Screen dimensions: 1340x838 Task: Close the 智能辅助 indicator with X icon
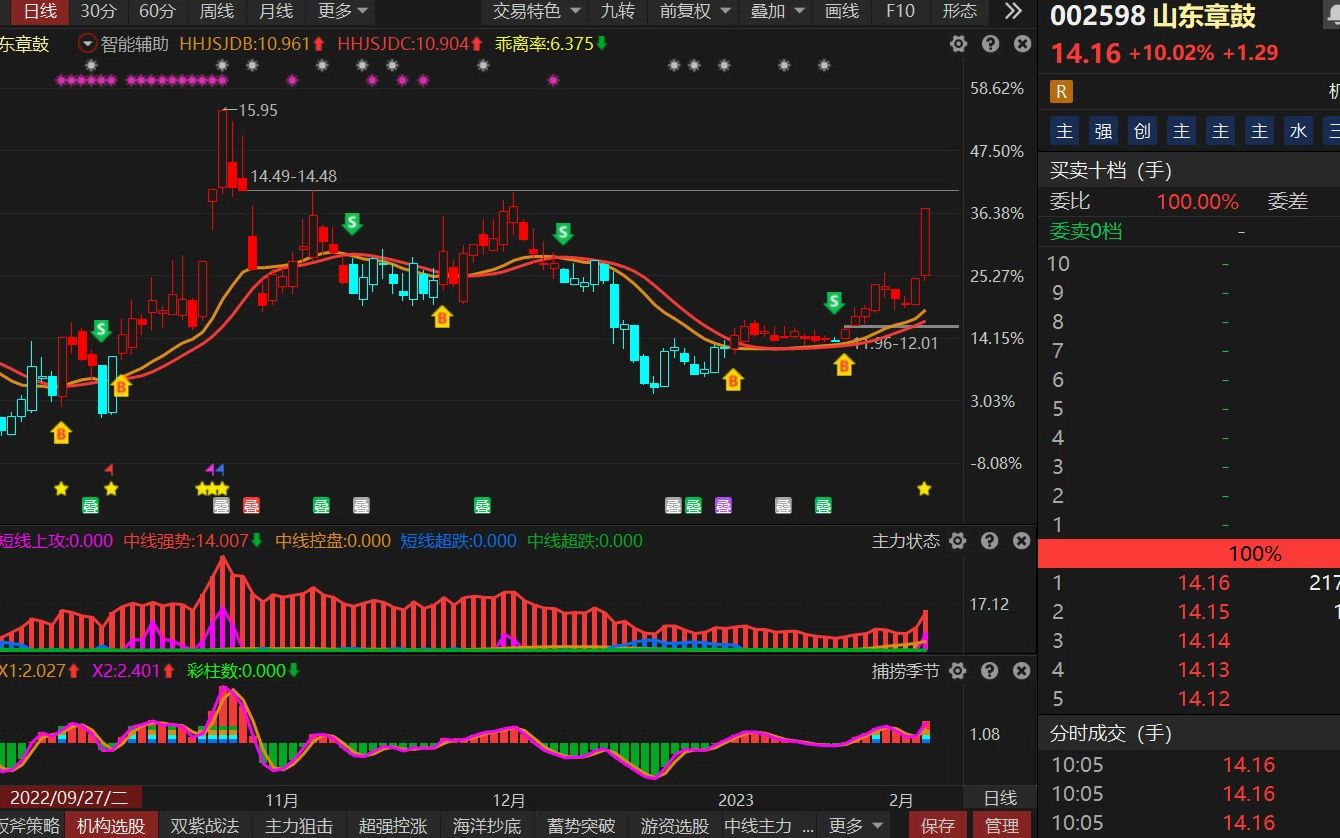tap(1022, 44)
